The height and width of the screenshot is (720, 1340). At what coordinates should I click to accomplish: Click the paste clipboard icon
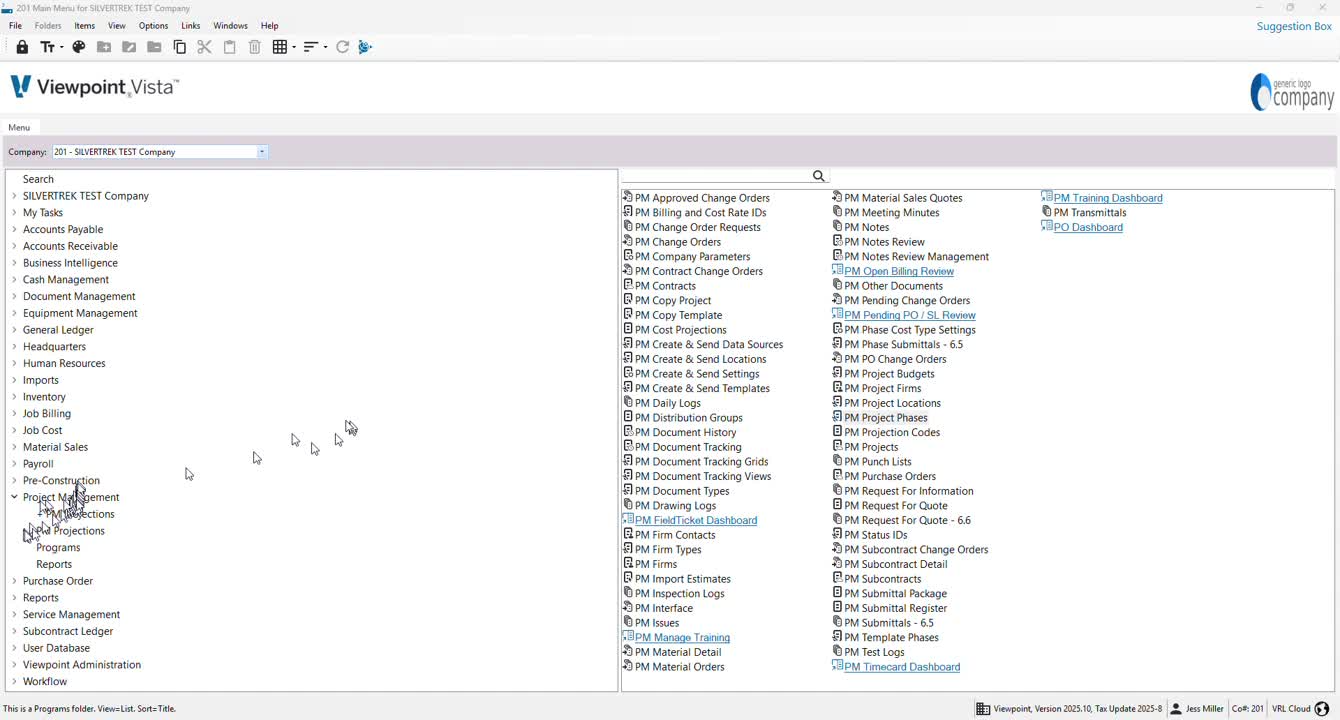(230, 47)
